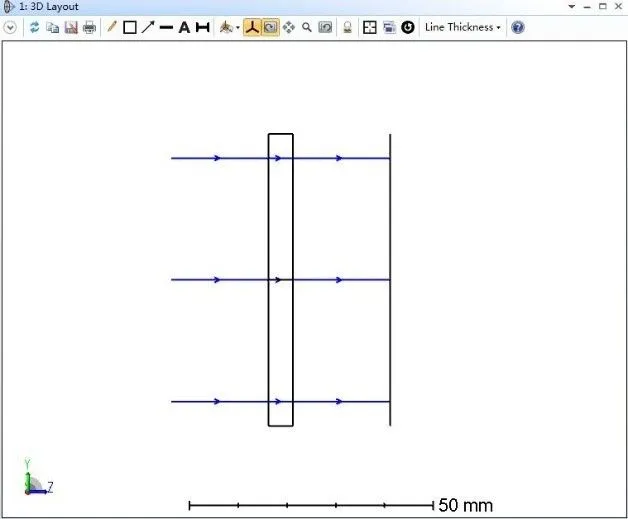The height and width of the screenshot is (519, 628).
Task: Click the Save layout icon
Action: pos(70,27)
